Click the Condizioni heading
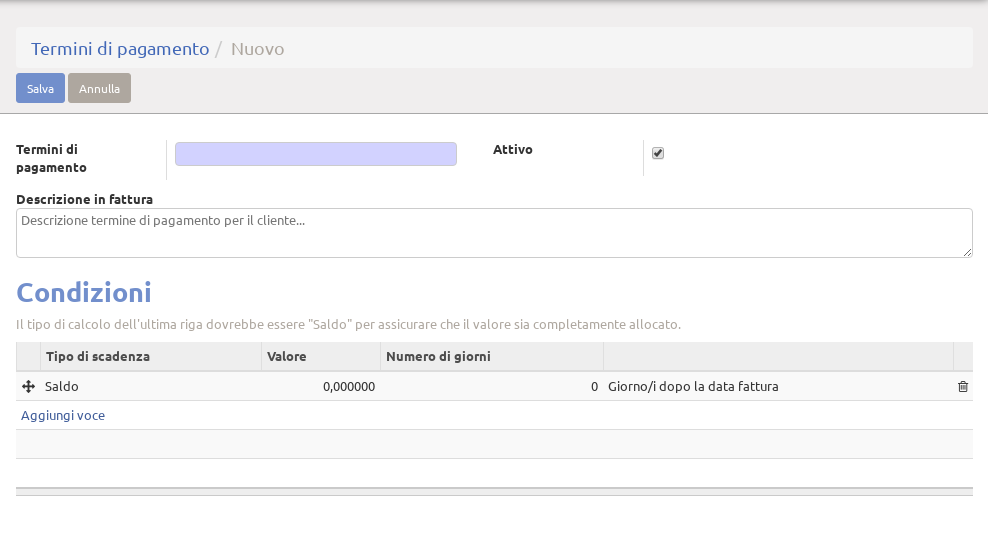Screen dimensions: 988x533 84,292
